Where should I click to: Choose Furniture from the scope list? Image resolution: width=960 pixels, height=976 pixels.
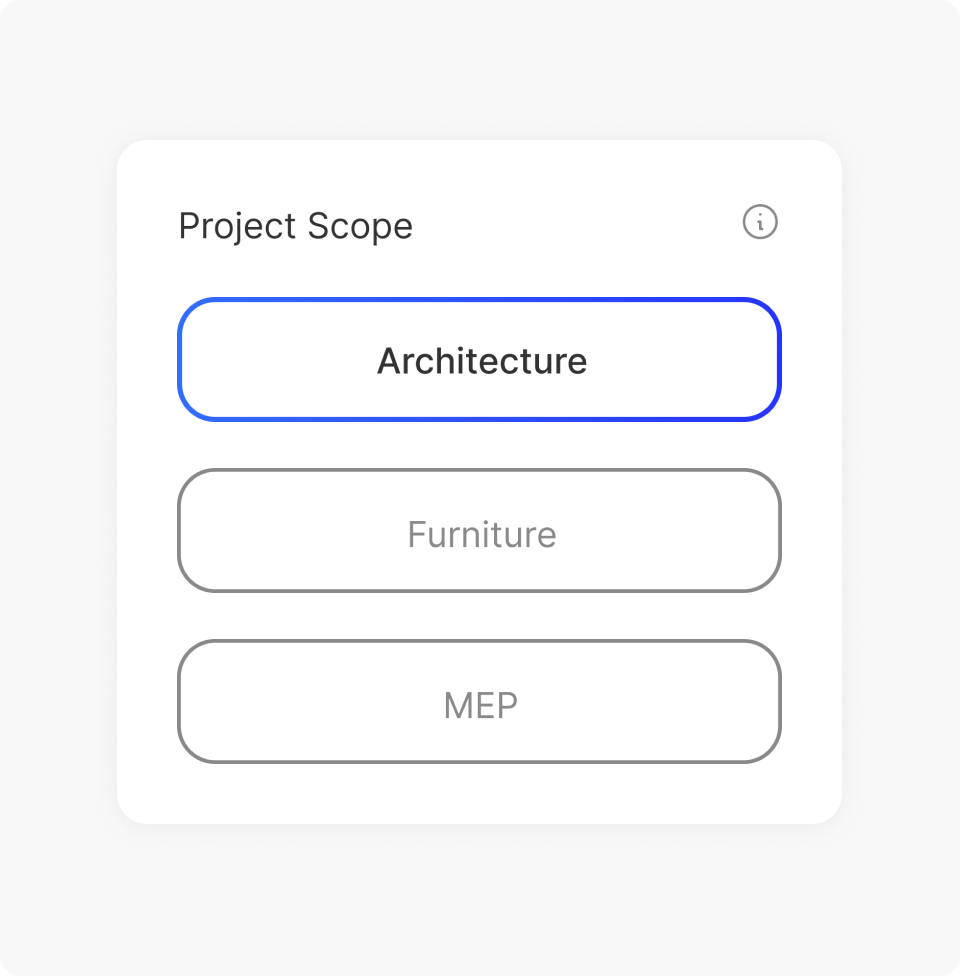click(x=480, y=530)
